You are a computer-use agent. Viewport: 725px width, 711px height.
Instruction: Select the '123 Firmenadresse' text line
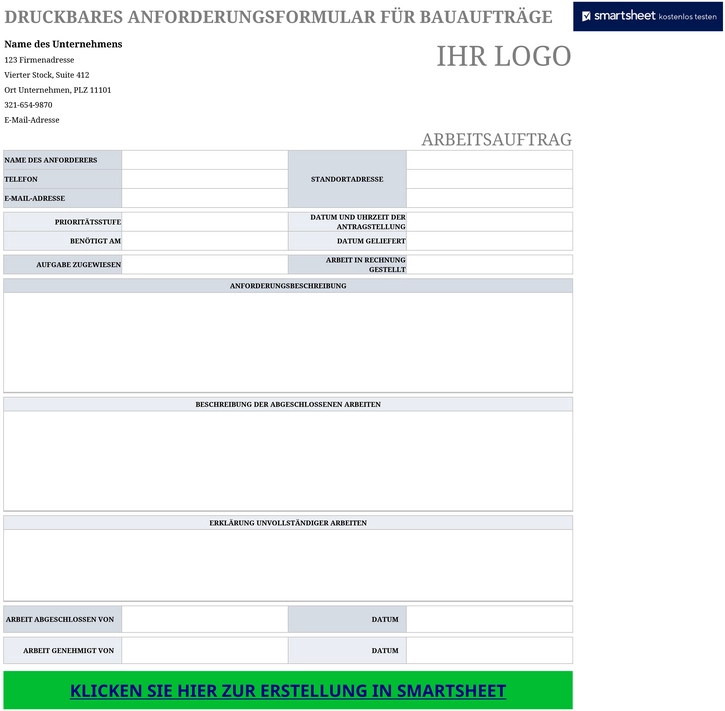(39, 60)
